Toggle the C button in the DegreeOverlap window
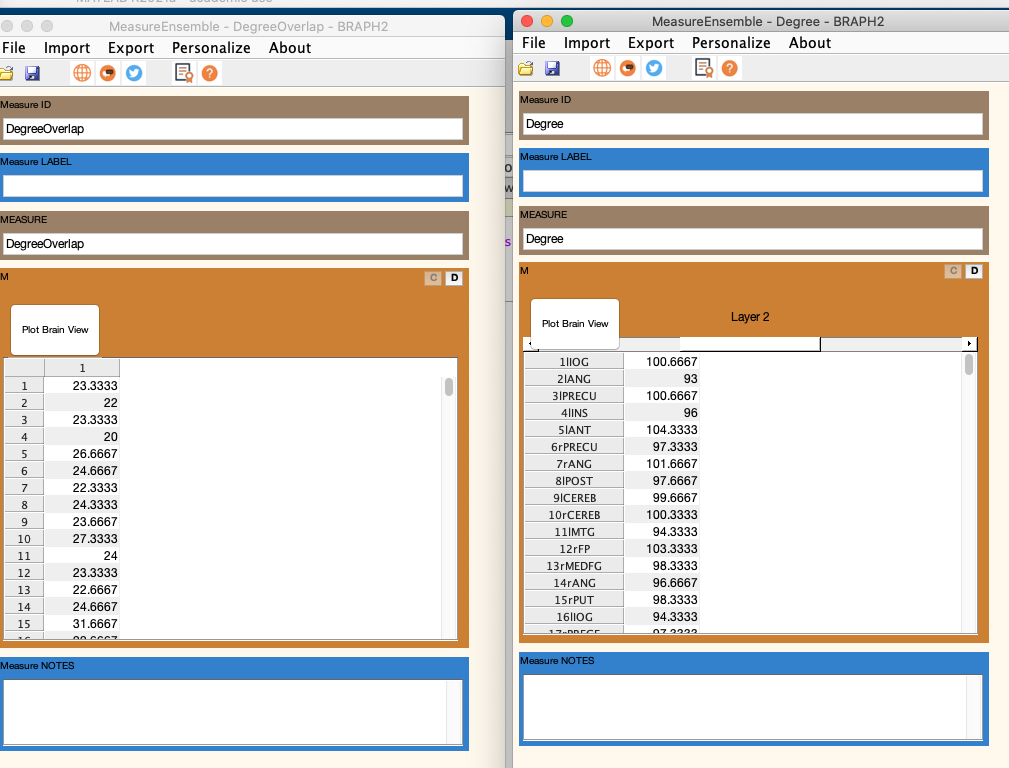This screenshot has height=768, width=1009. click(432, 277)
